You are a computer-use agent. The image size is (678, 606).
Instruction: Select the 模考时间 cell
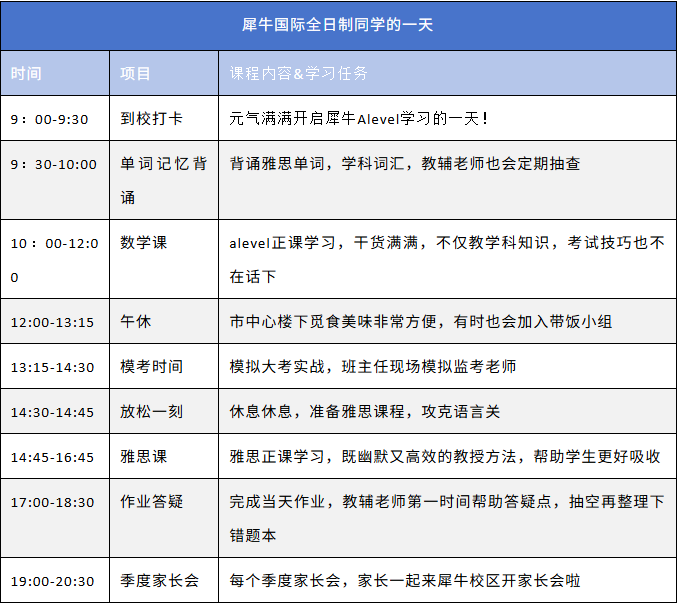152,367
